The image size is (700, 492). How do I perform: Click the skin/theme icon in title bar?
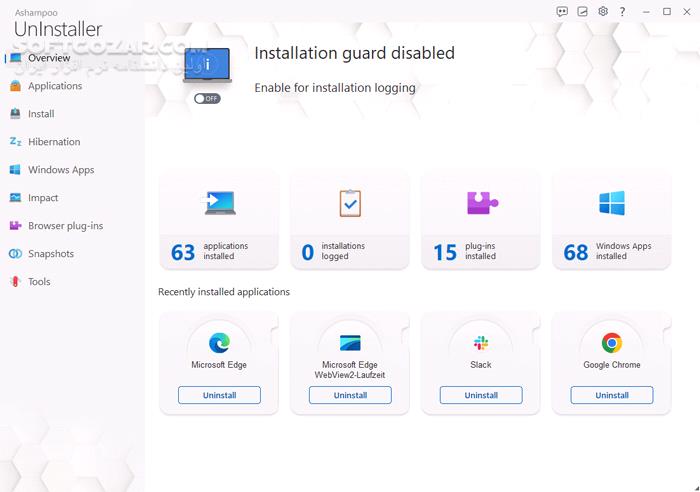tap(582, 12)
